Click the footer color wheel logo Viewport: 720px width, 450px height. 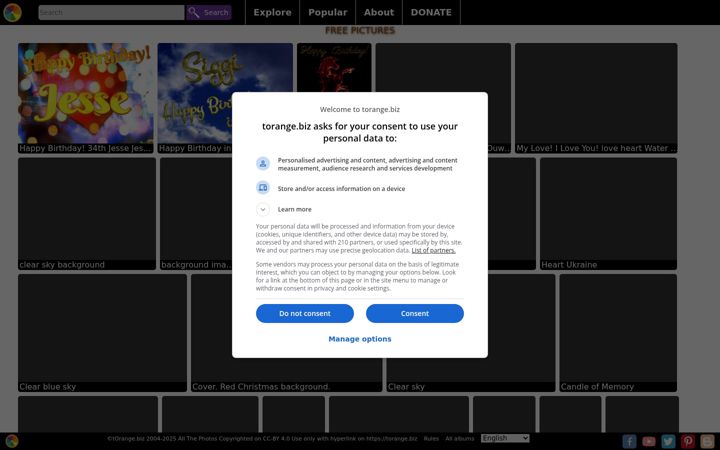[12, 441]
